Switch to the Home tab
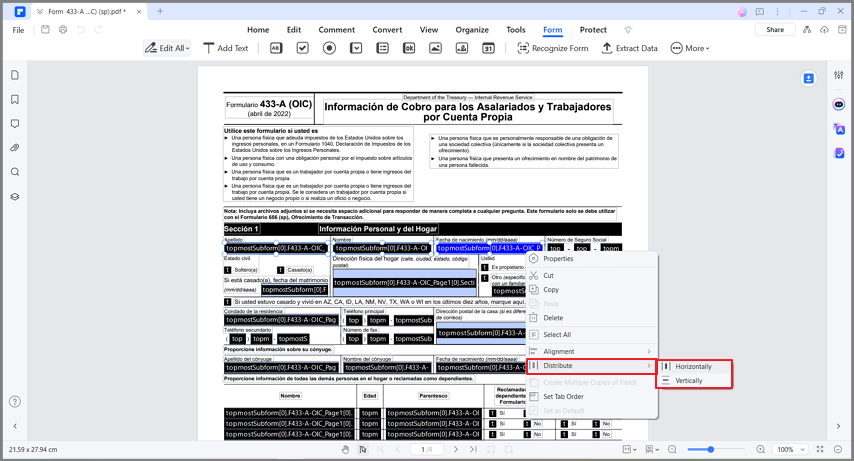The image size is (854, 461). point(258,30)
